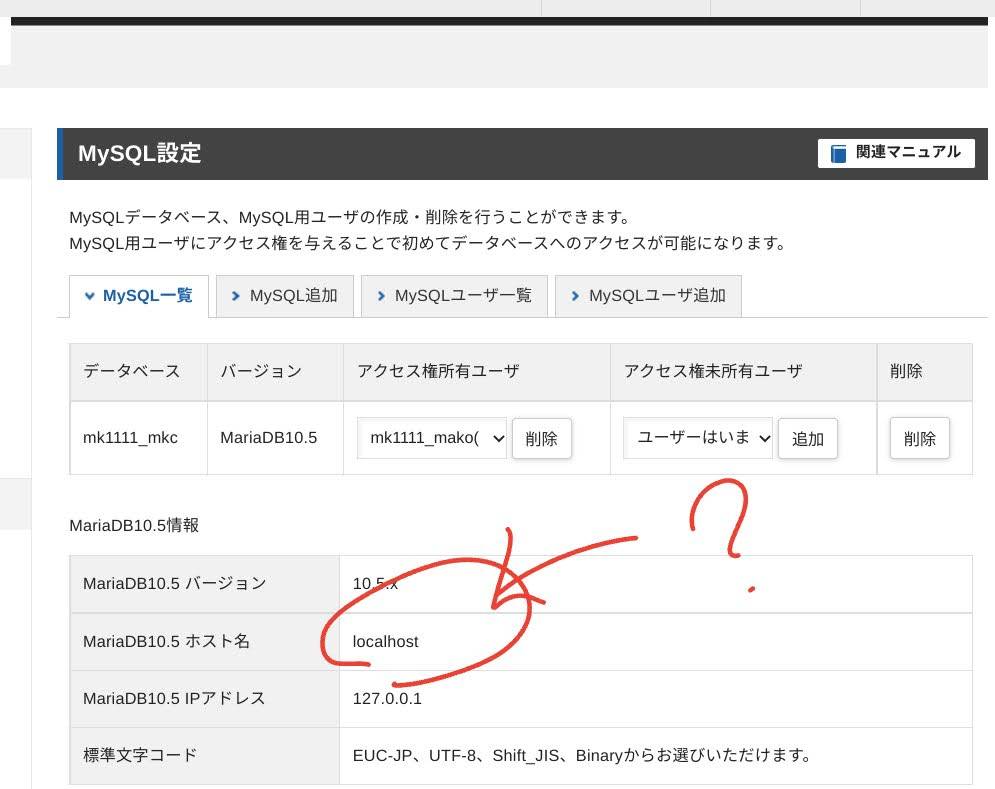Screen dimensions: 995x789
Task: Go to the MySQLユーザ追加 tab
Action: (648, 296)
